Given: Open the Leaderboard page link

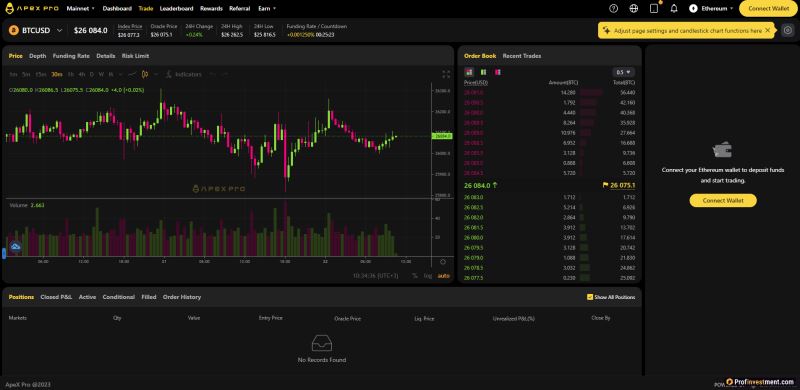Looking at the screenshot, I should (176, 8).
